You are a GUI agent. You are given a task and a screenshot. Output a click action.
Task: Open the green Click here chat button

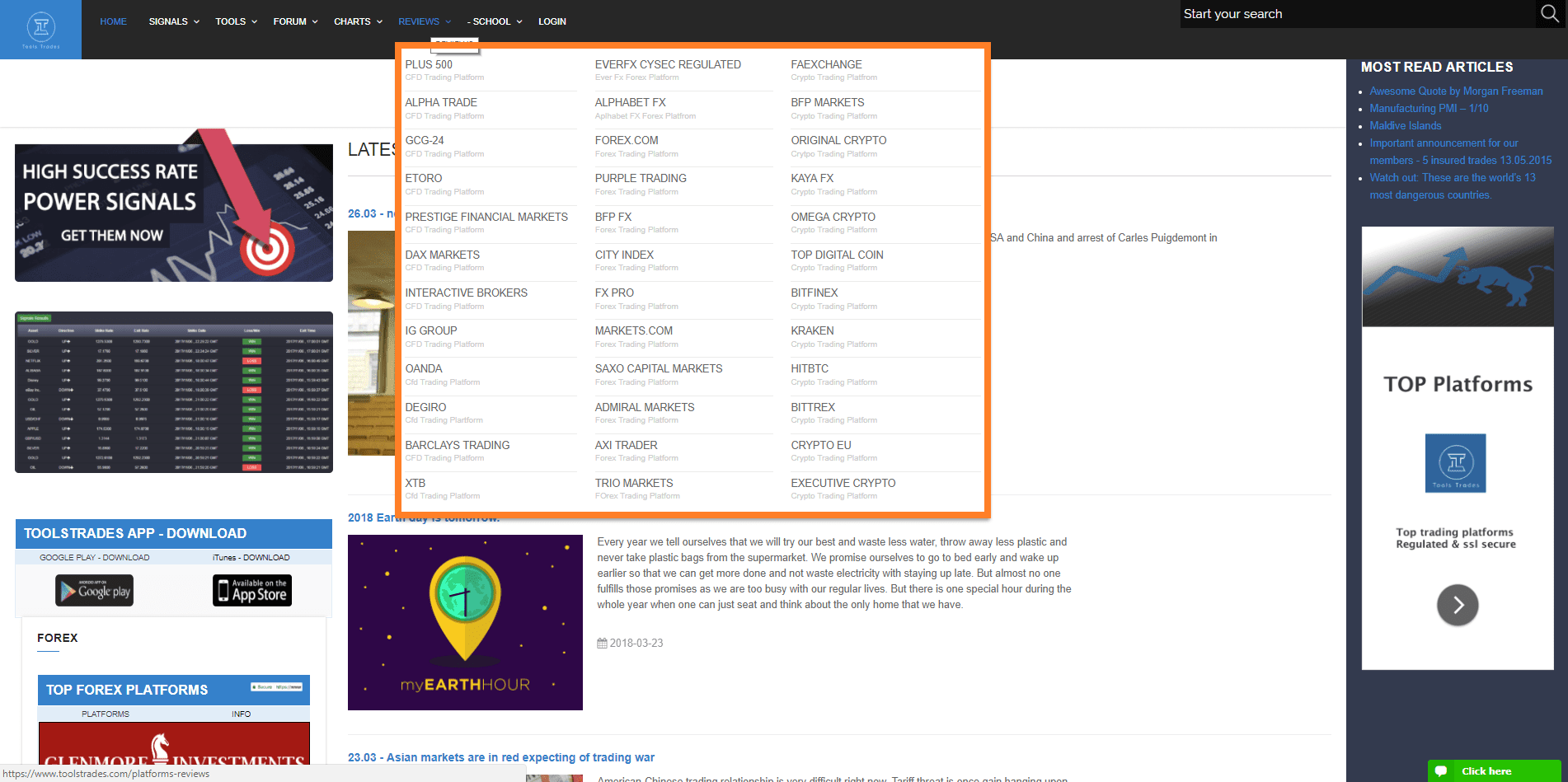click(x=1494, y=771)
